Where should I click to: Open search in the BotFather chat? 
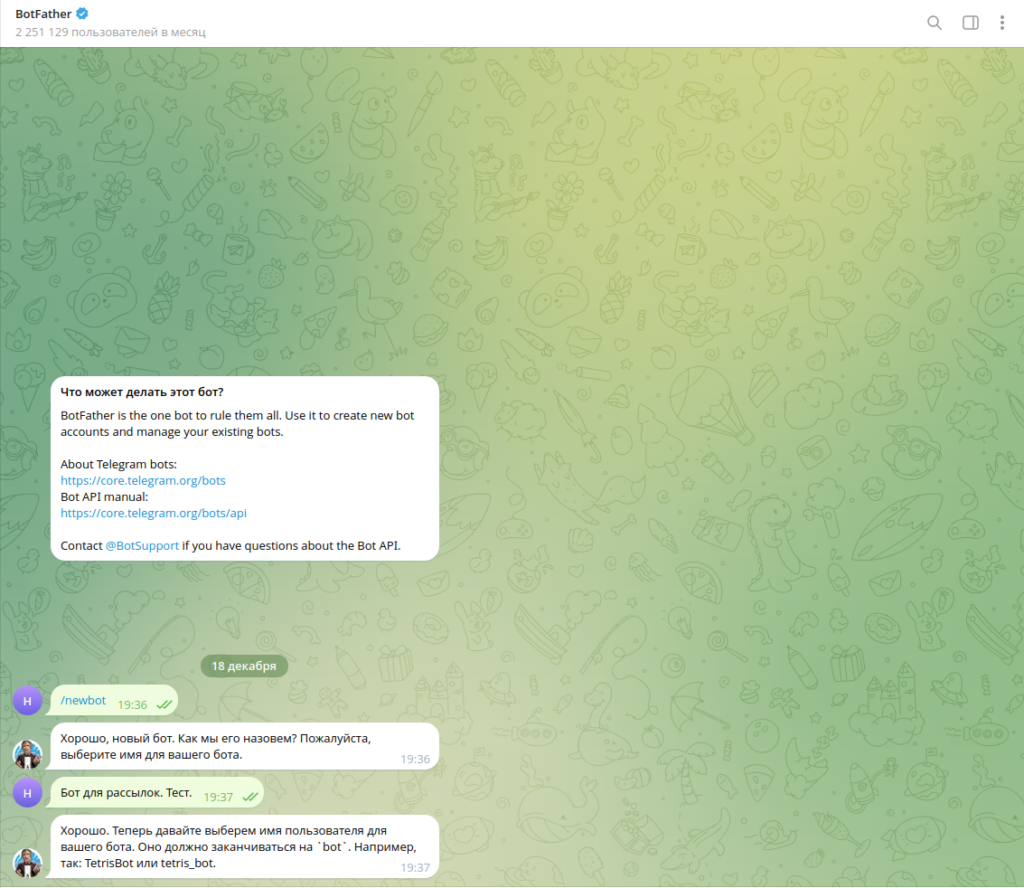tap(935, 23)
